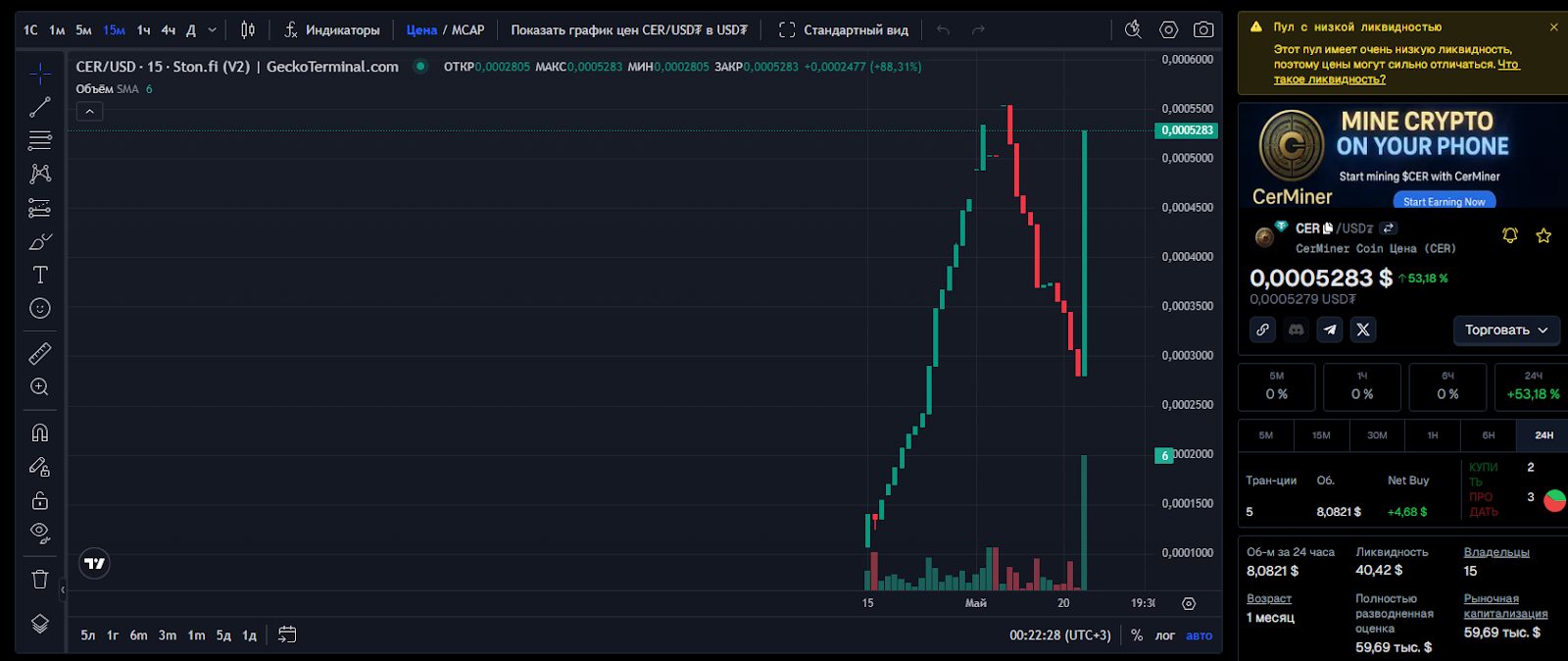1568x661 pixels.
Task: Copy the CER token address
Action: pos(1328,228)
